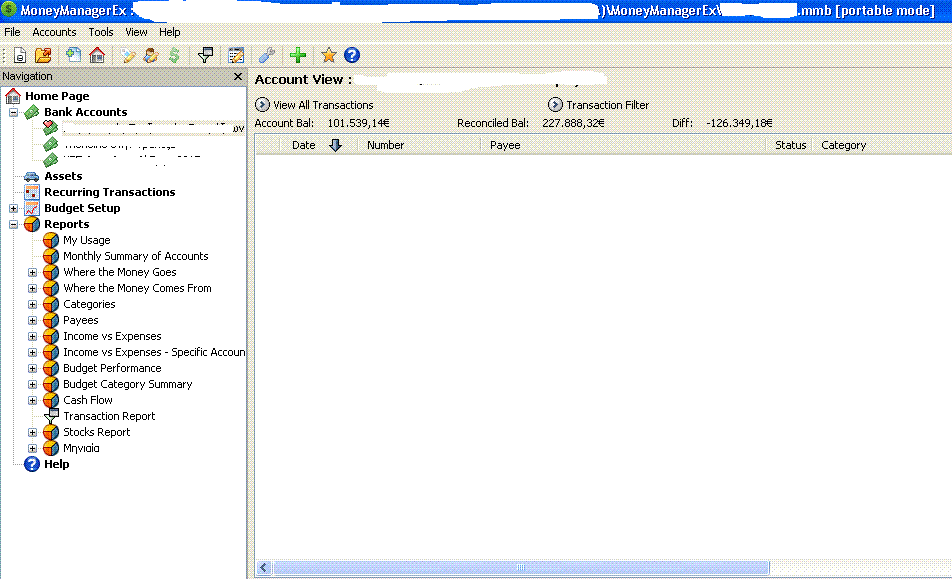This screenshot has height=579, width=952.
Task: Open the Organize Payees toolbar icon
Action: (151, 55)
